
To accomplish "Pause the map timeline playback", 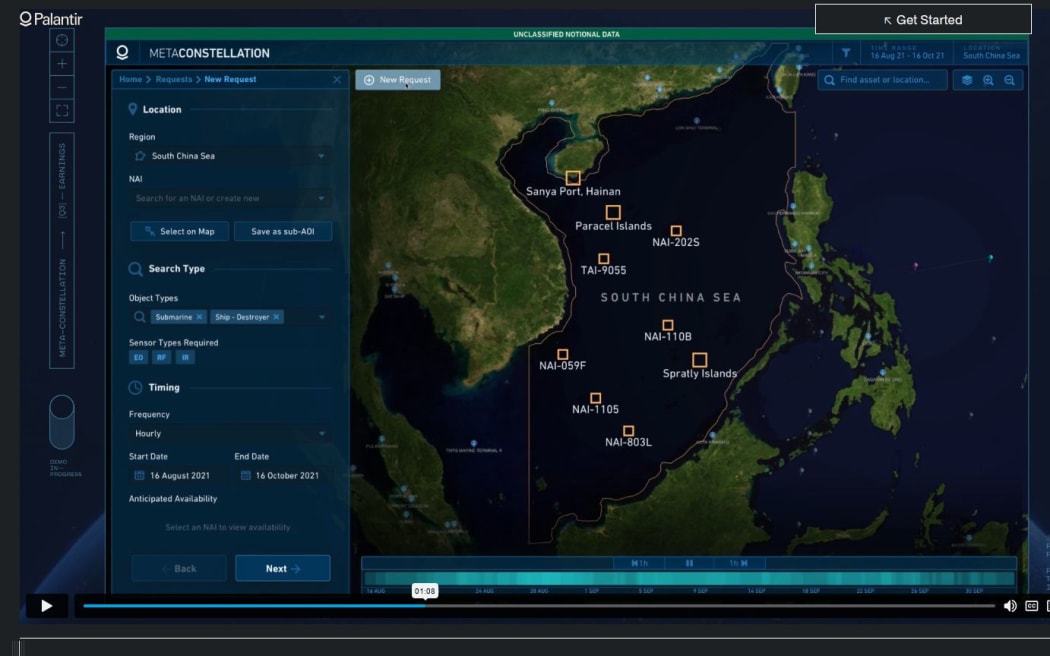I will click(689, 564).
